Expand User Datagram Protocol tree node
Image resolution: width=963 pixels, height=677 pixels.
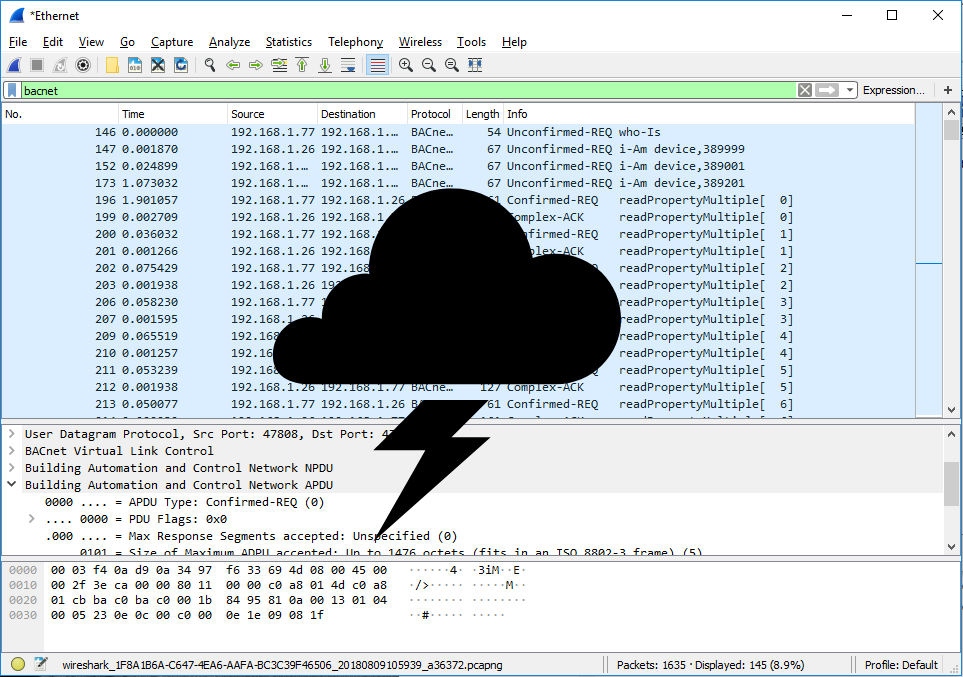tap(11, 434)
